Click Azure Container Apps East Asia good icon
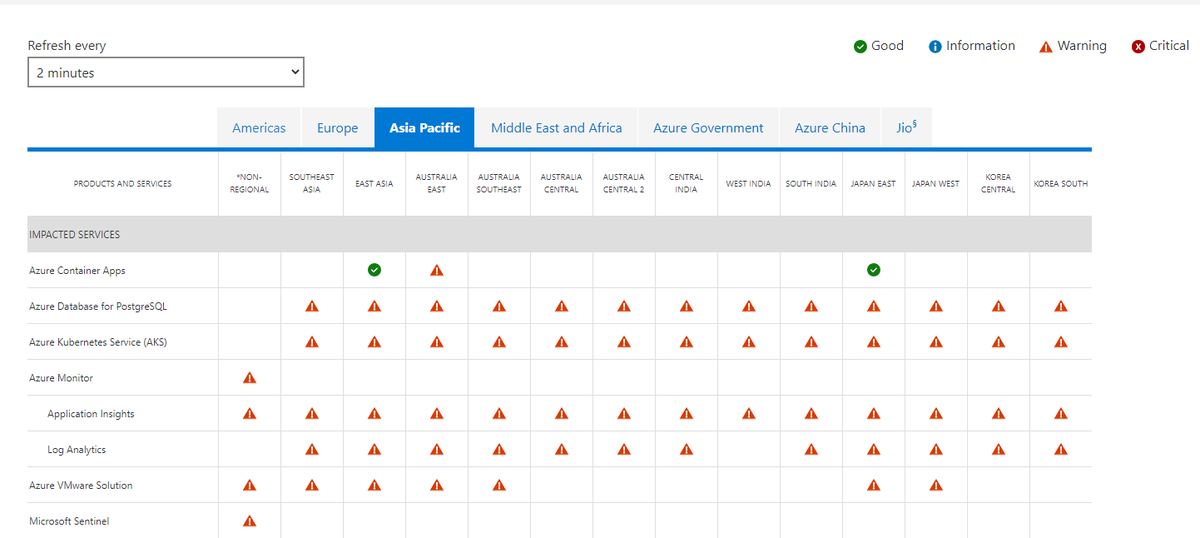This screenshot has width=1200, height=538. click(x=374, y=270)
